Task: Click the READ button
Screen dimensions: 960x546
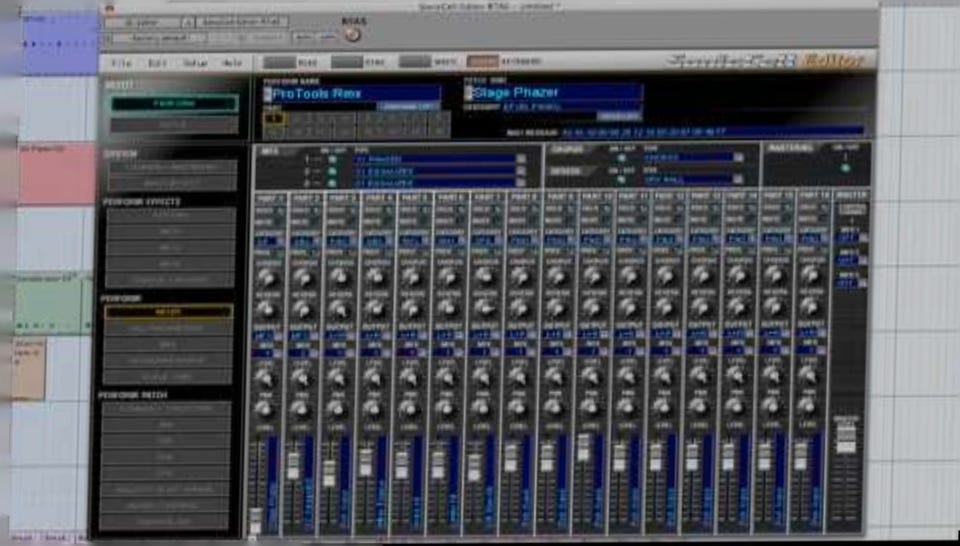Action: coord(279,62)
